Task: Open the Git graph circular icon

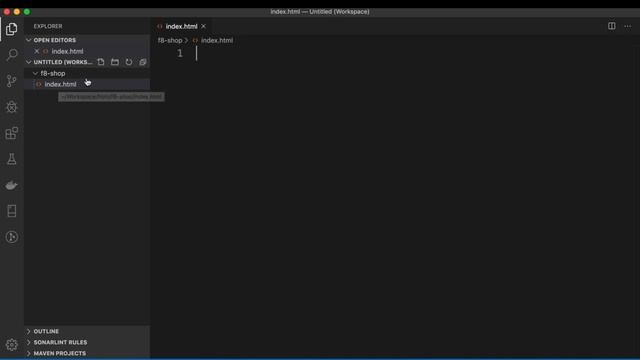Action: [x=11, y=237]
